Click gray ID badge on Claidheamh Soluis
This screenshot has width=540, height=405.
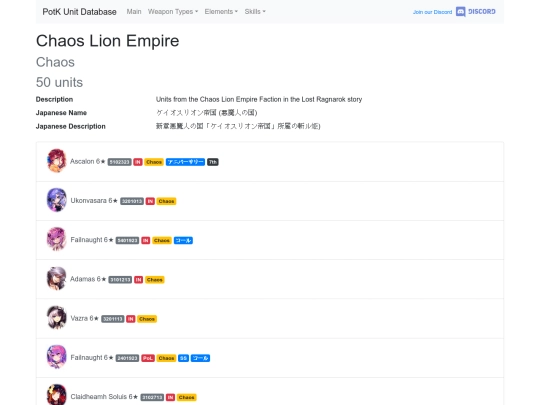pyautogui.click(x=152, y=397)
